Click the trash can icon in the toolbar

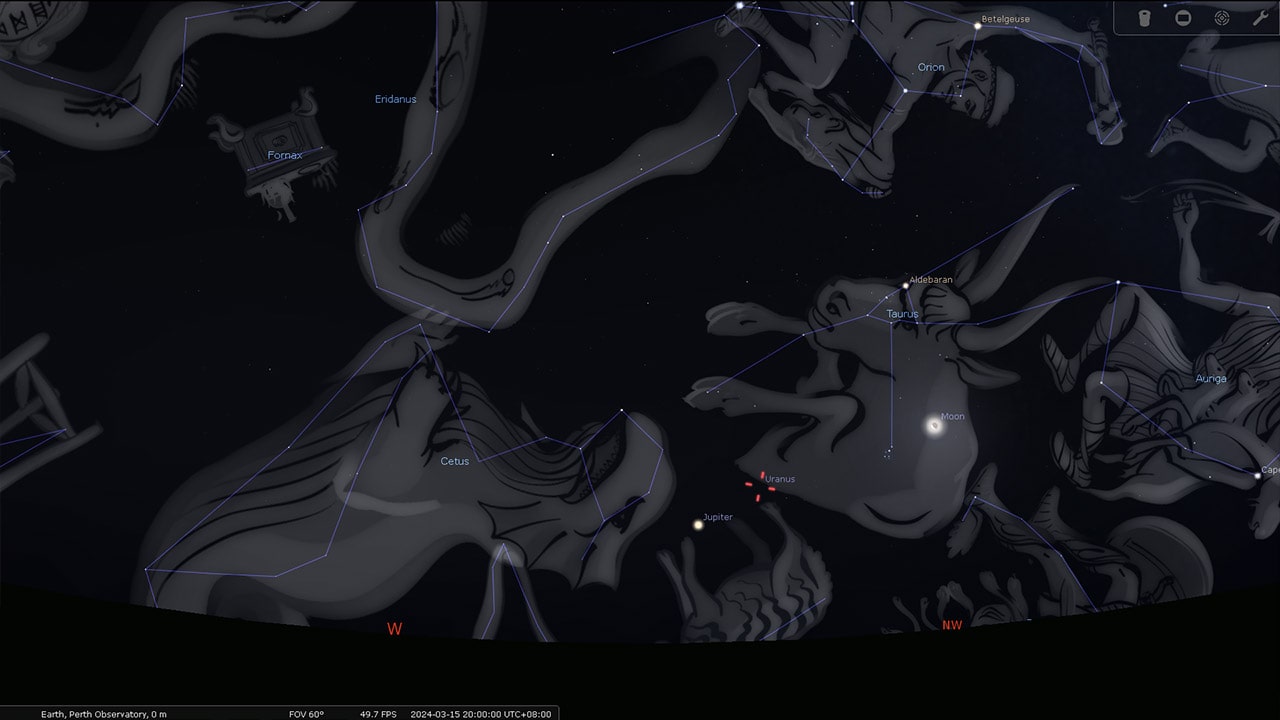[1145, 18]
